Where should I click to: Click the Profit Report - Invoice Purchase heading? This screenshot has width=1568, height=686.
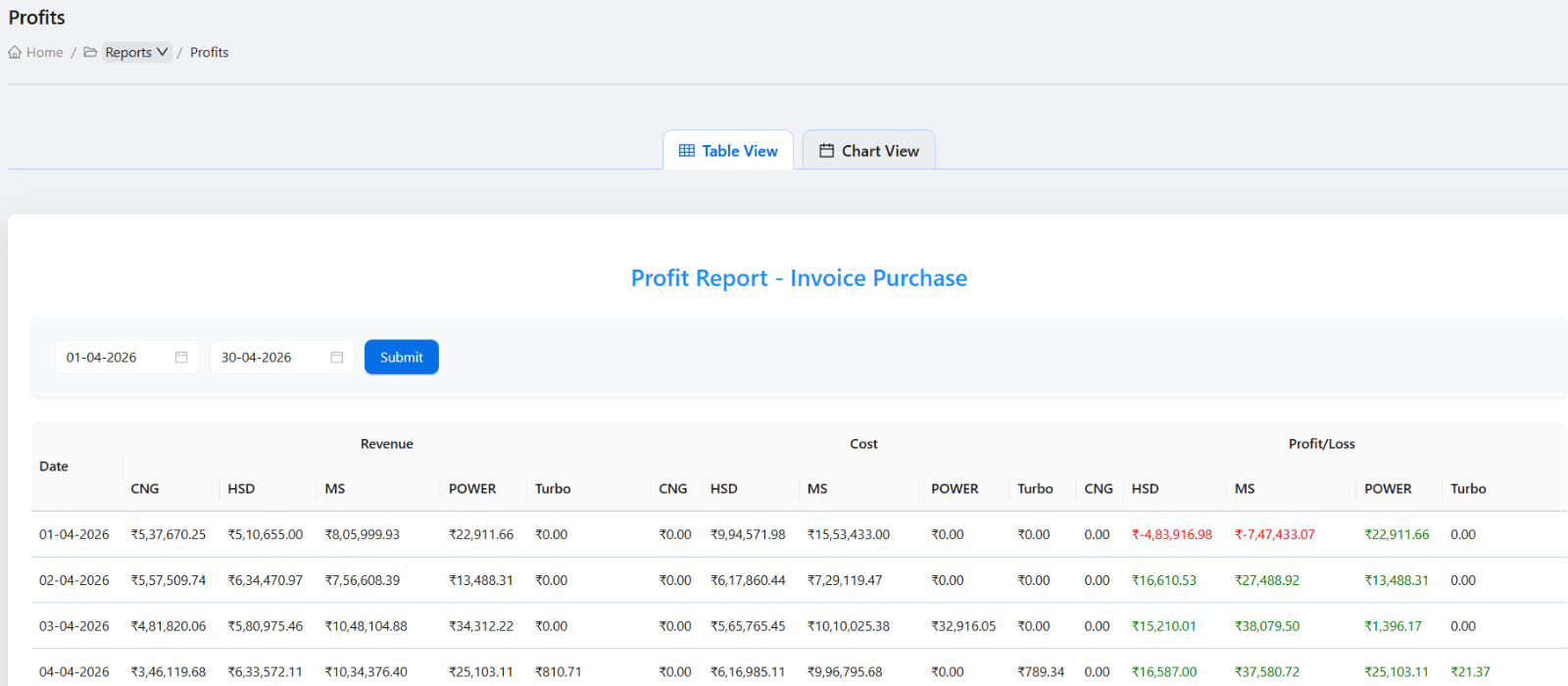coord(799,278)
